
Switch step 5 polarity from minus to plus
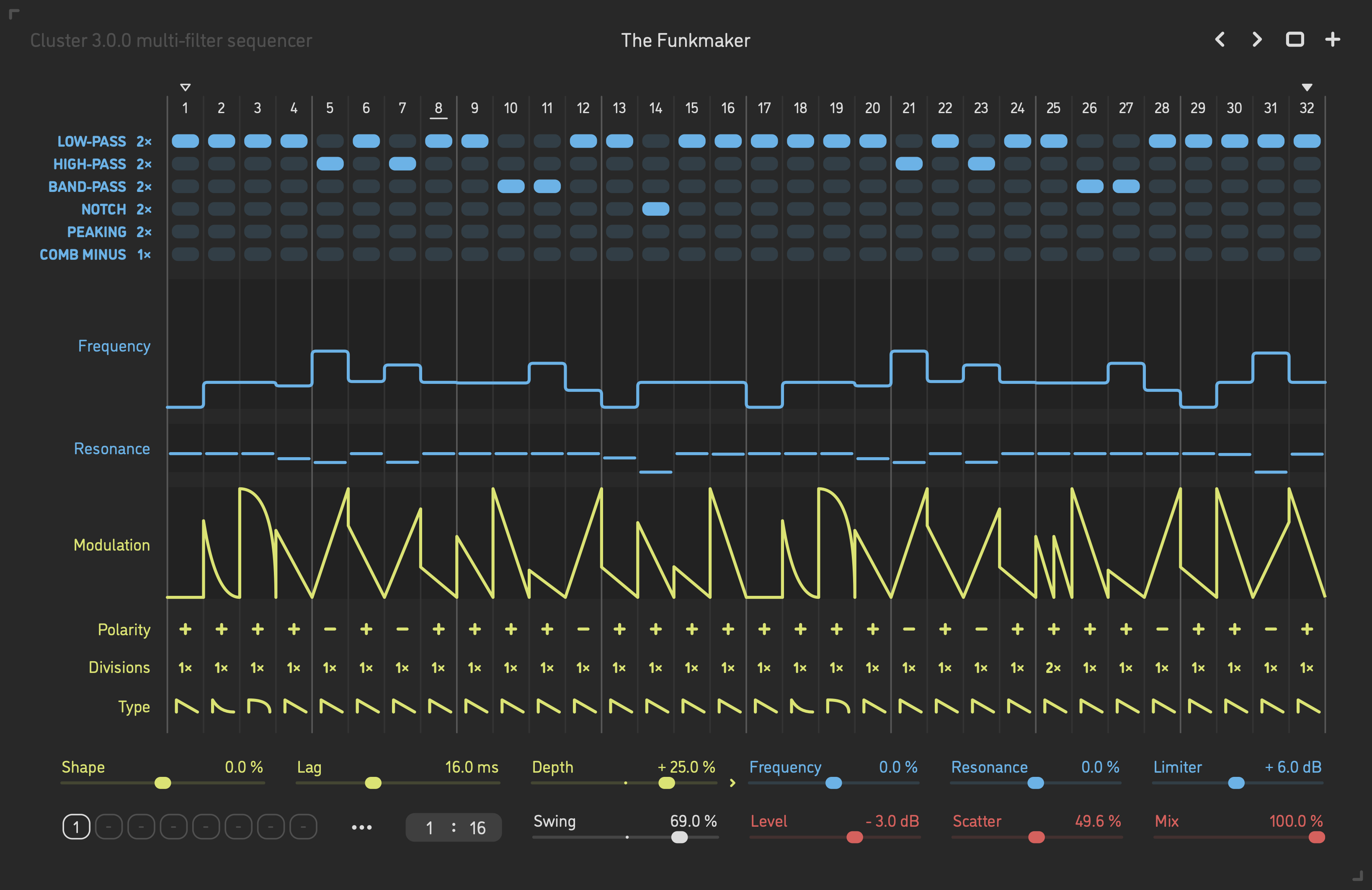click(x=330, y=629)
